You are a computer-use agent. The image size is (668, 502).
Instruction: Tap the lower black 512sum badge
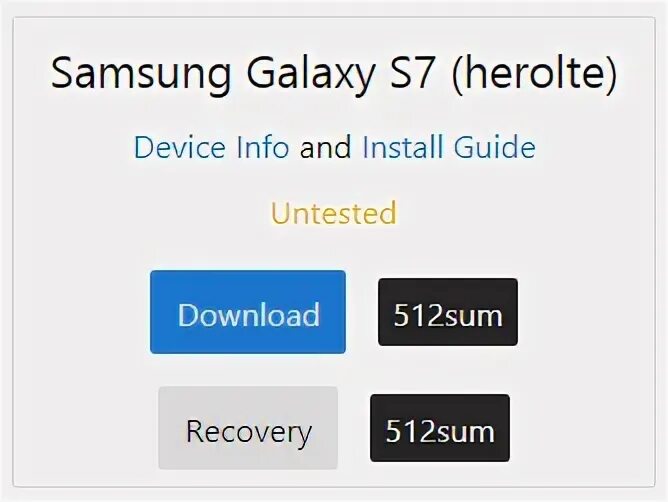tap(440, 428)
